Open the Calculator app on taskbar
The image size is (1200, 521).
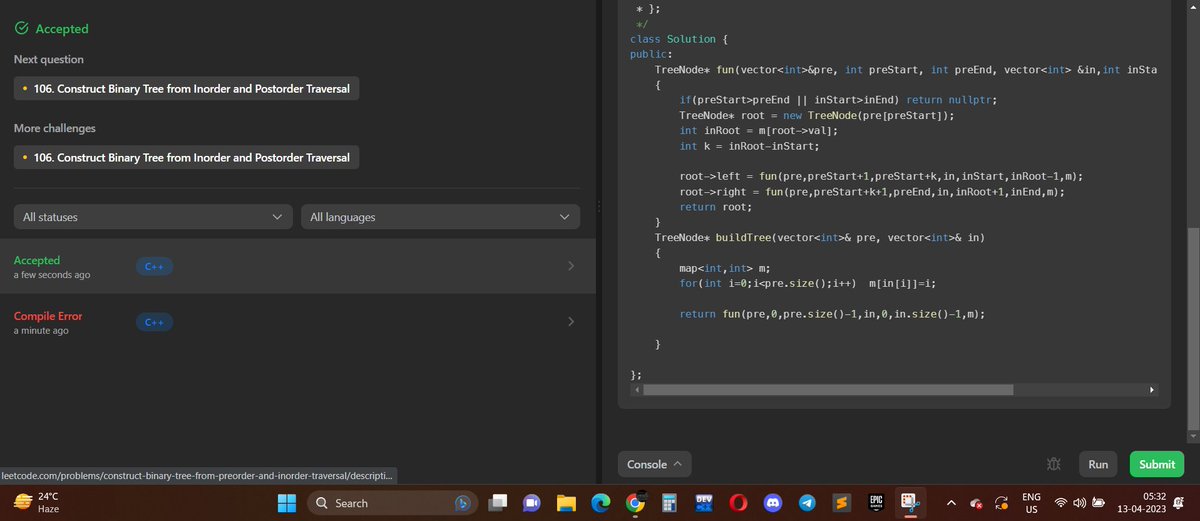669,503
